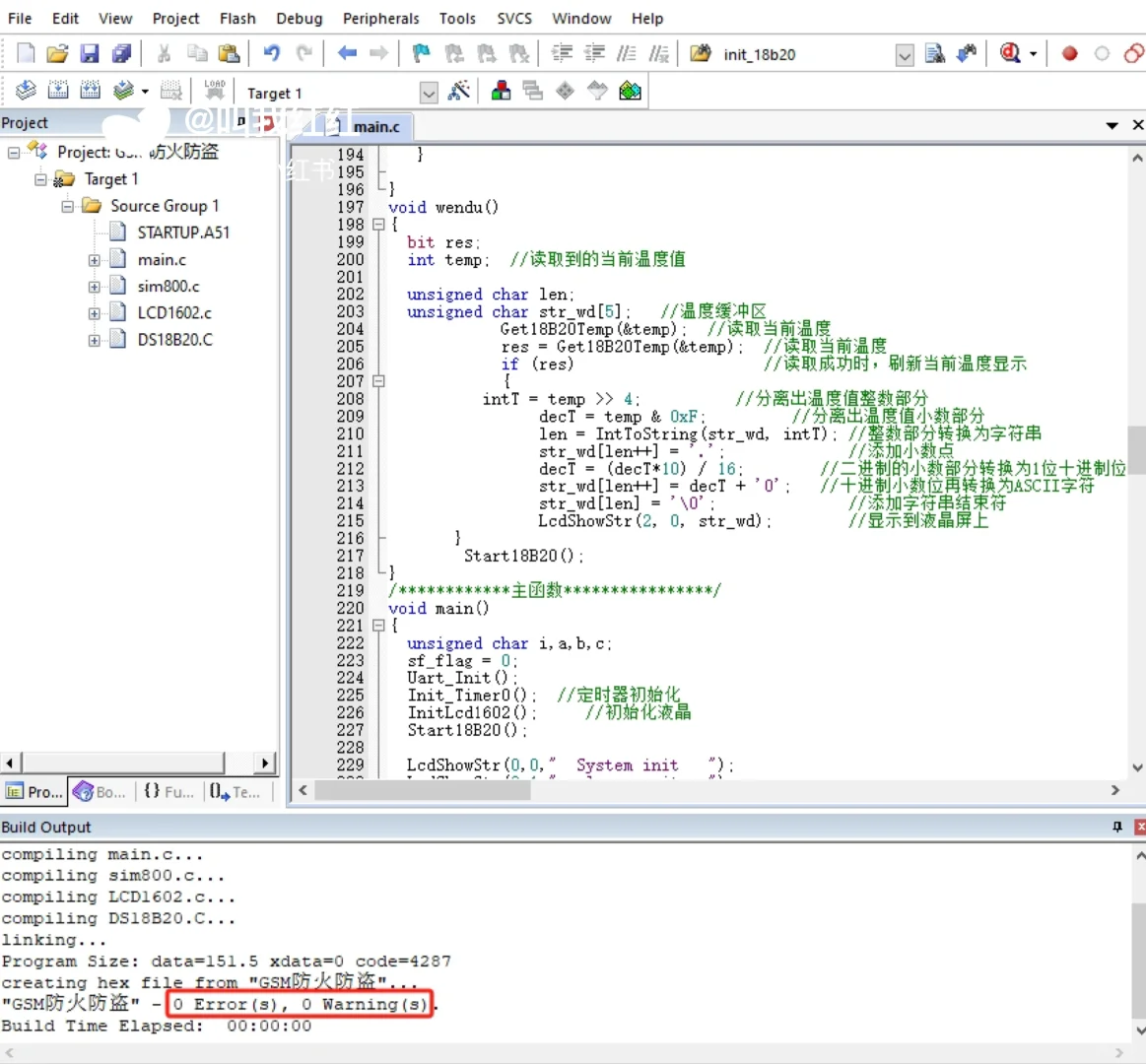Click the Manage Run-Time Environment icon
Viewport: 1146px width, 1064px height.
tap(630, 92)
